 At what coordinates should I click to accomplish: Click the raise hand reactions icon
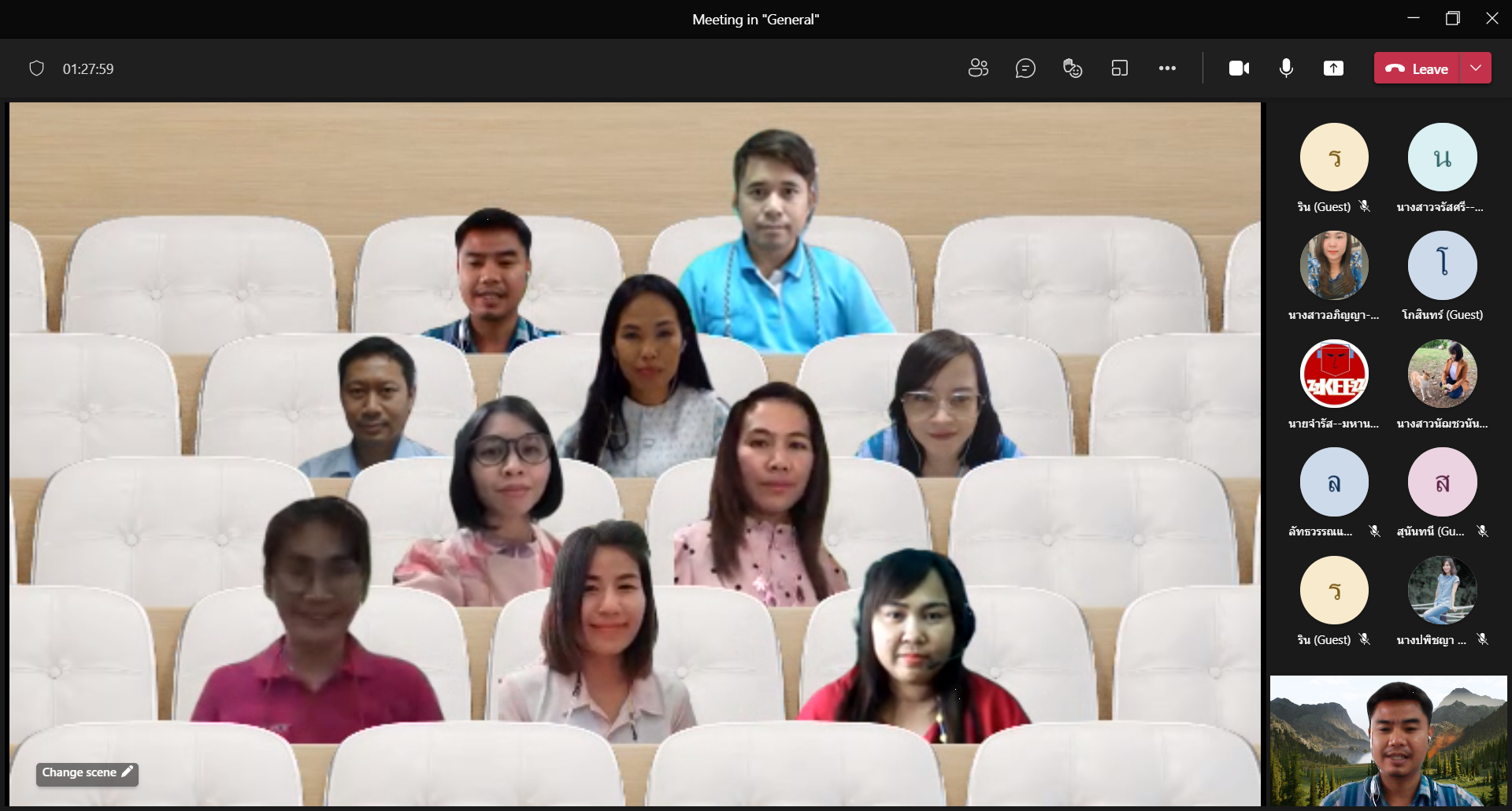click(x=1073, y=69)
